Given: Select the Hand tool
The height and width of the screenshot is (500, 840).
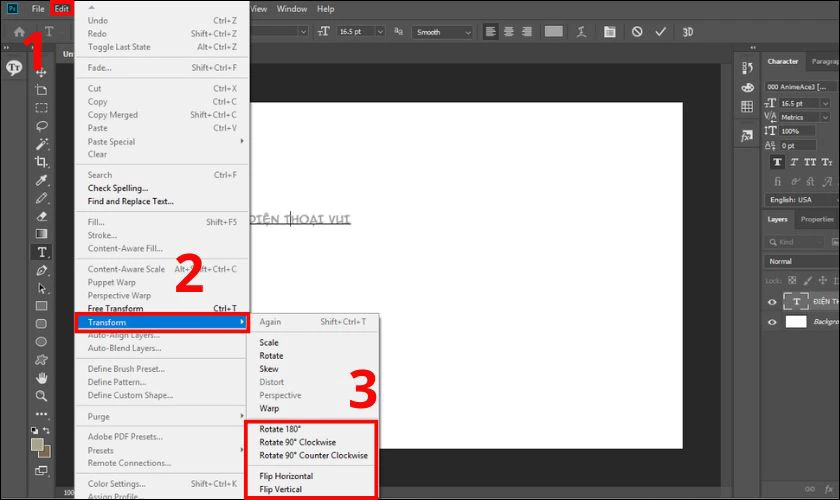Looking at the screenshot, I should tap(41, 378).
